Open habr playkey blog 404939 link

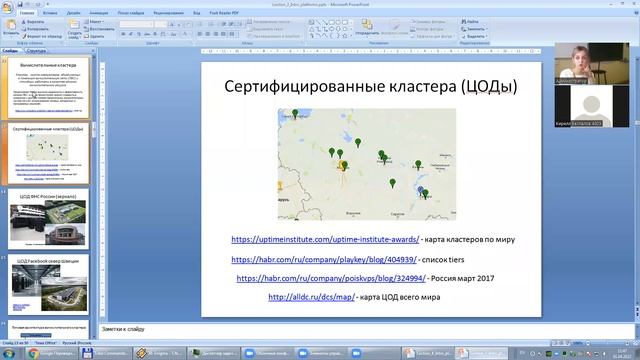coord(324,260)
